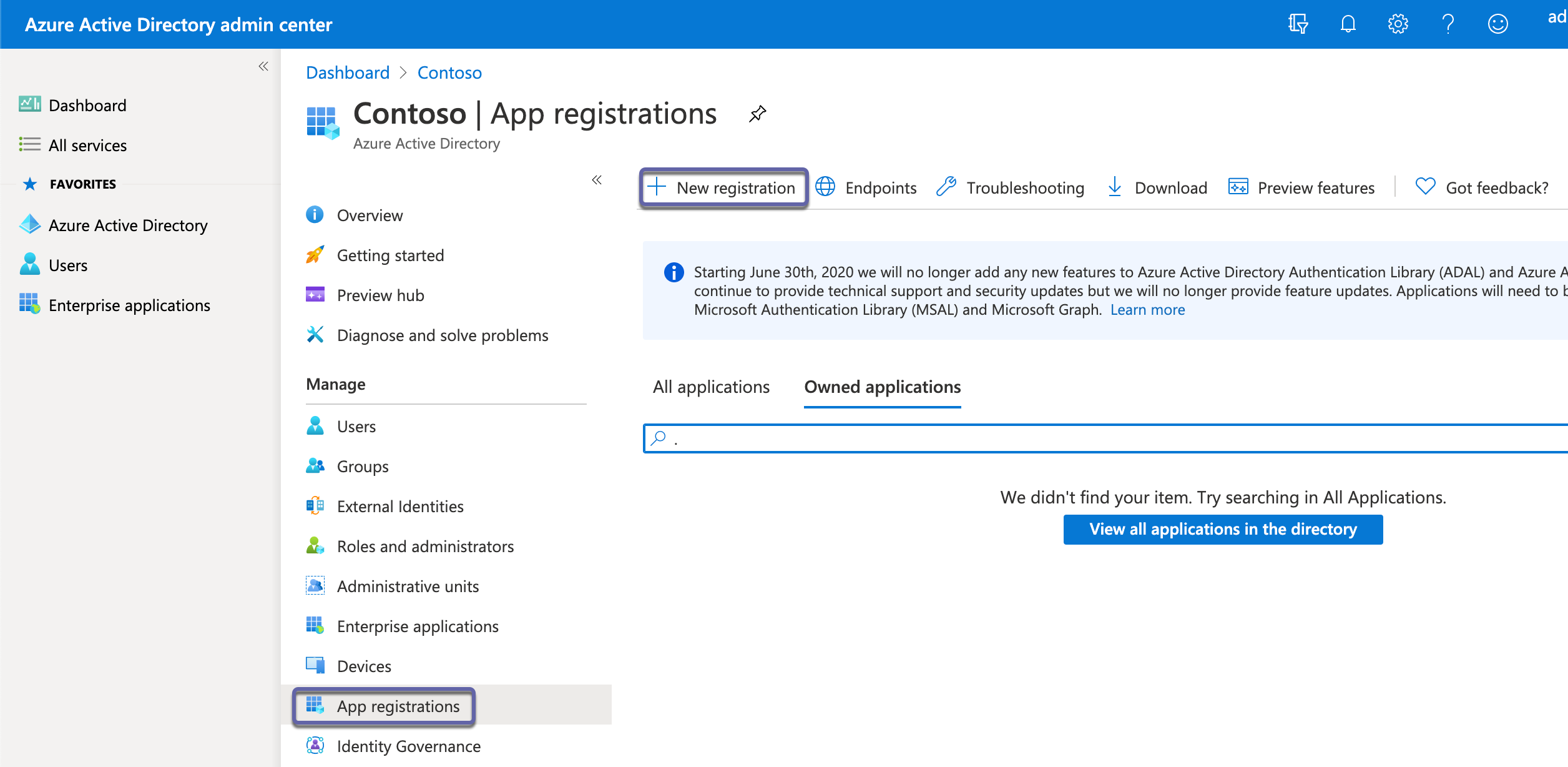Click the Administrative units icon
Viewport: 1568px width, 767px height.
[x=315, y=586]
